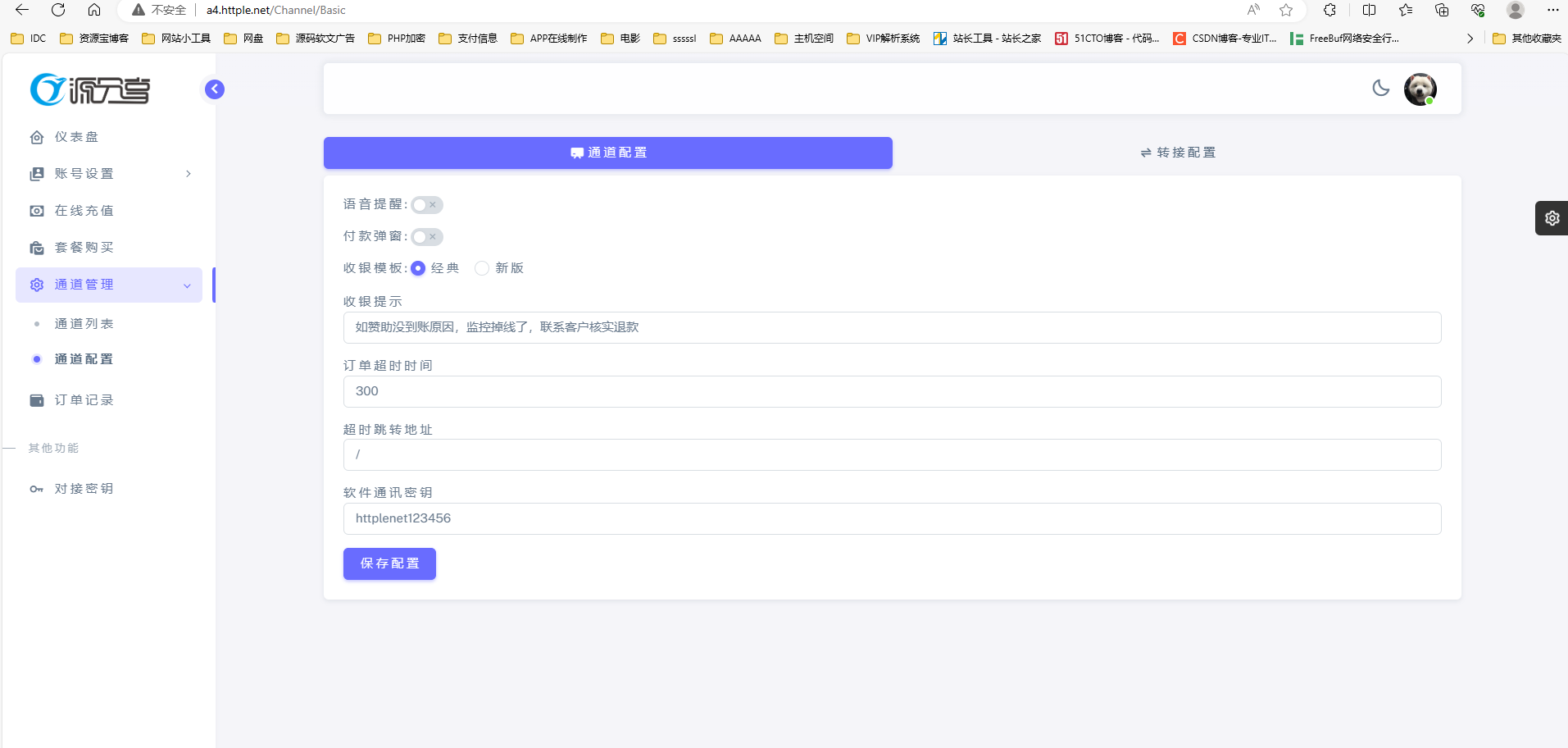Open 仪表盘 dashboard from the sidebar

click(x=76, y=137)
